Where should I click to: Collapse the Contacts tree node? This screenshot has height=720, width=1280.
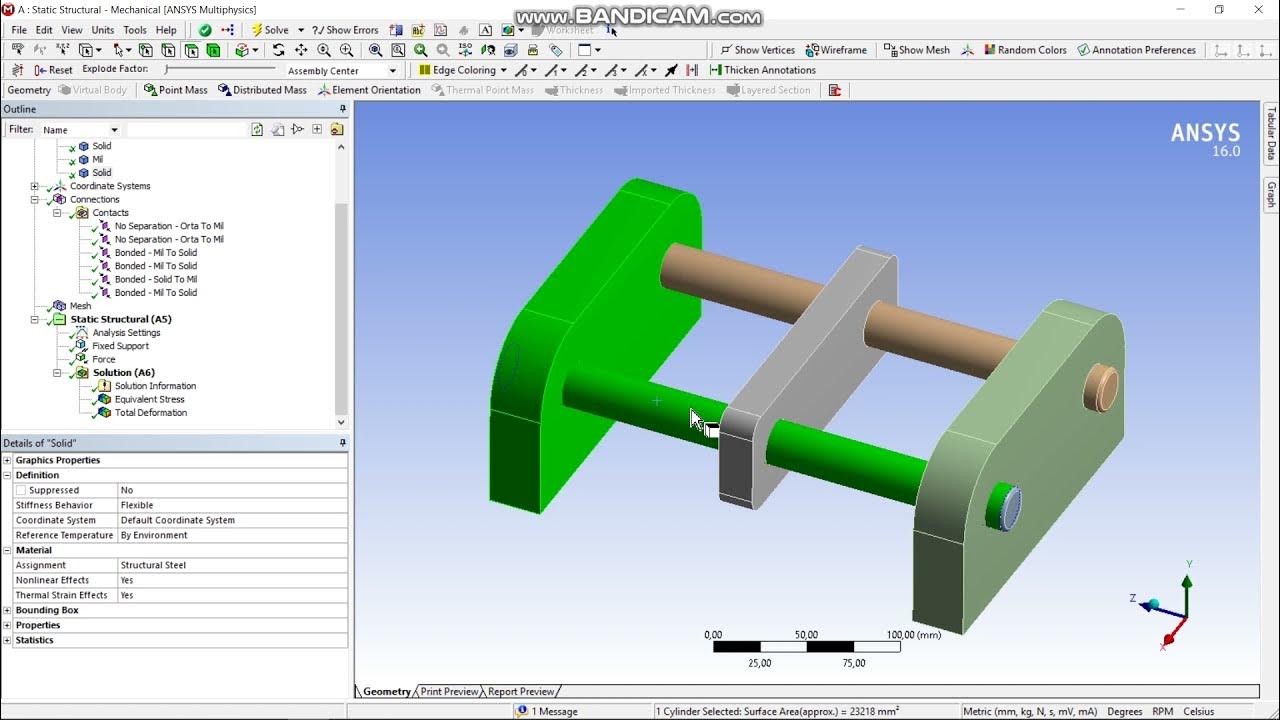pyautogui.click(x=57, y=213)
